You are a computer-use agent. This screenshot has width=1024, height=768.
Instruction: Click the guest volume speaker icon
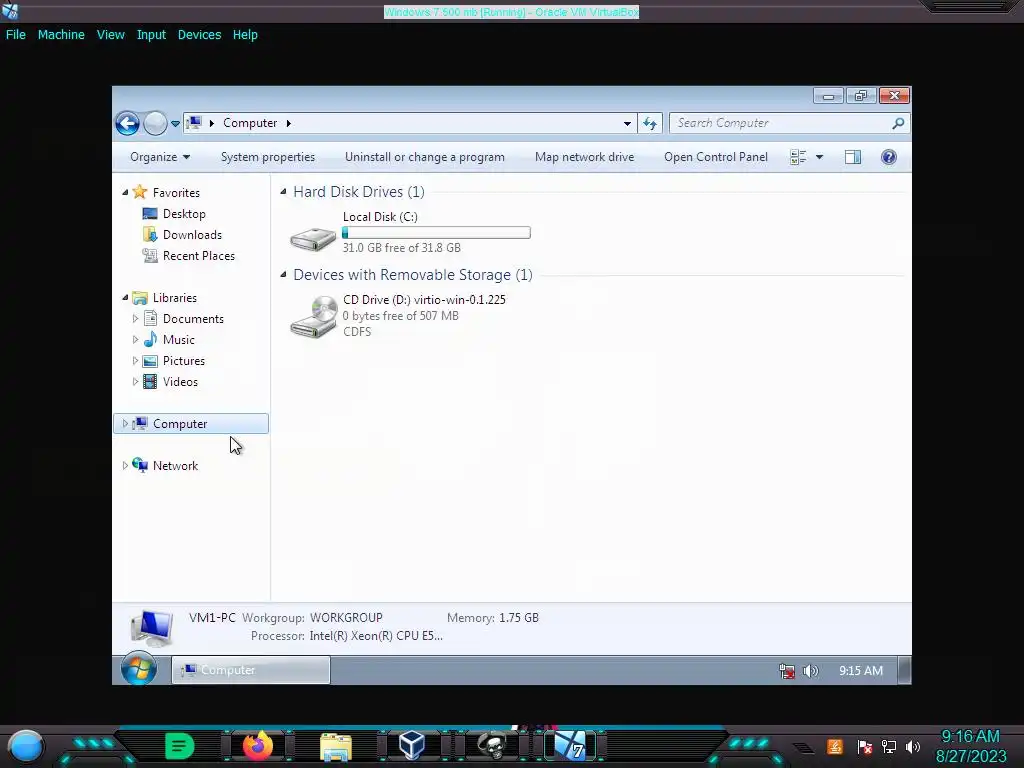[x=810, y=671]
